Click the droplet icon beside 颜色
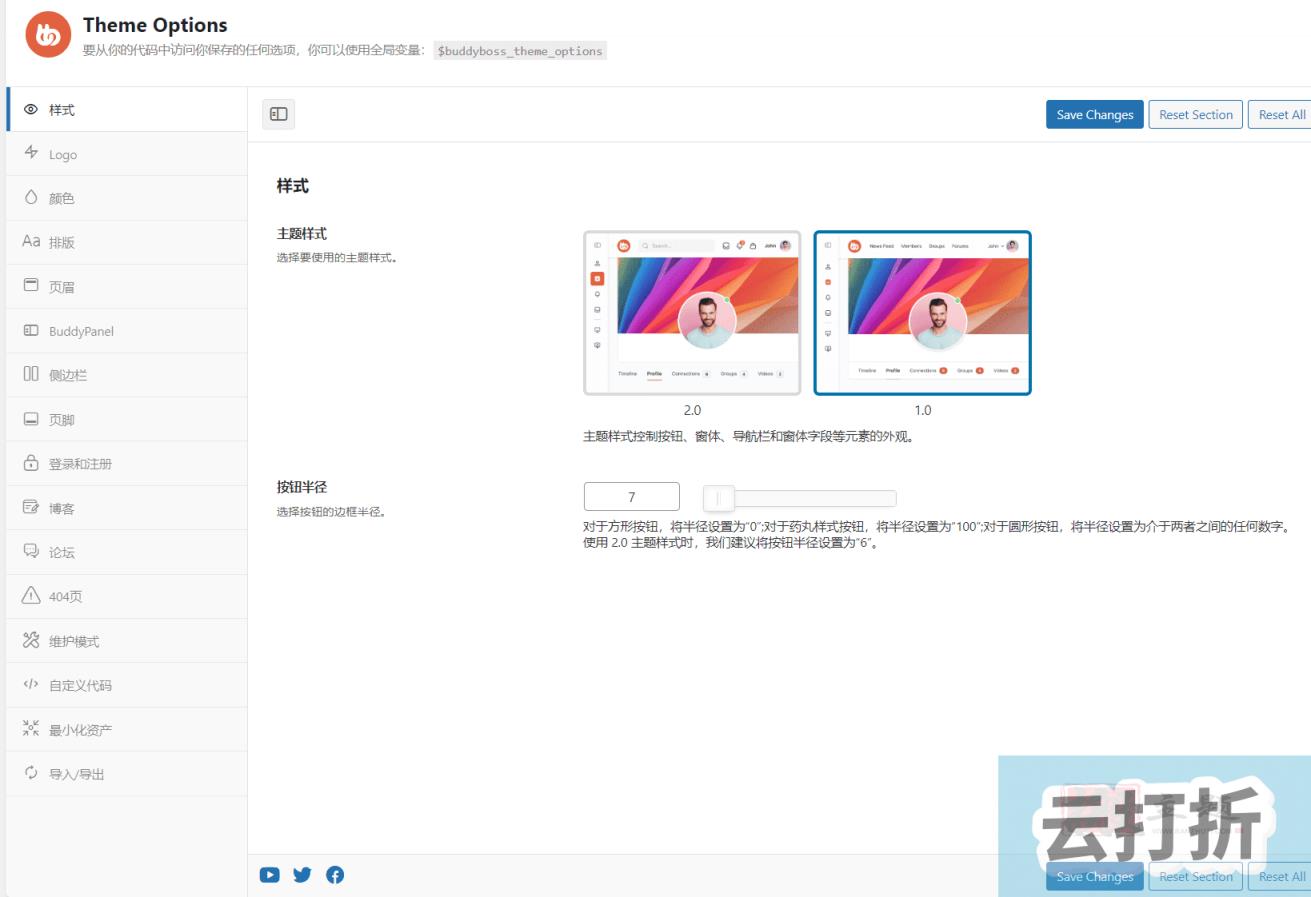 pos(31,198)
